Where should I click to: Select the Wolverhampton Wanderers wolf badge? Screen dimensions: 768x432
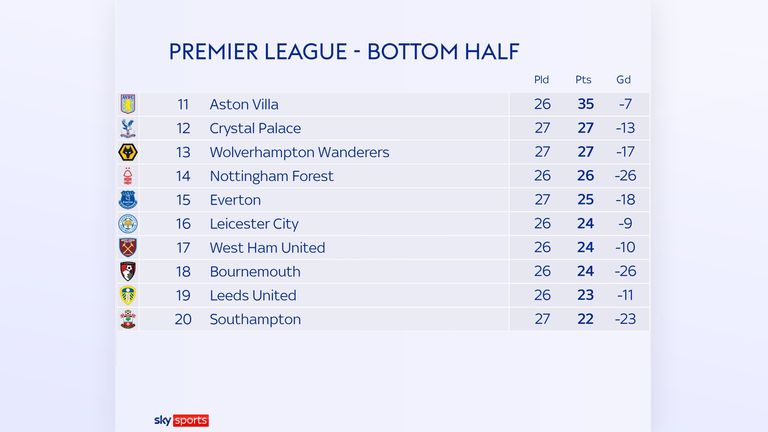tap(128, 152)
